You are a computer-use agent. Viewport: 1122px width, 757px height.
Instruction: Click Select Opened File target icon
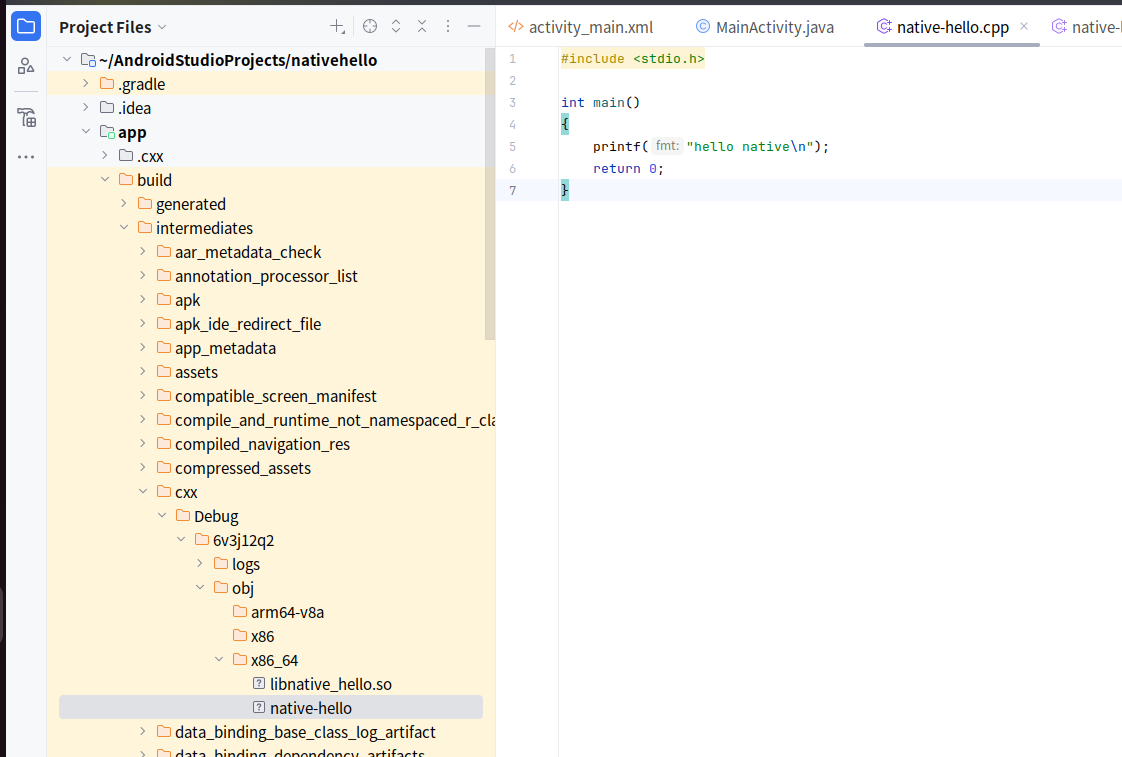pyautogui.click(x=370, y=26)
